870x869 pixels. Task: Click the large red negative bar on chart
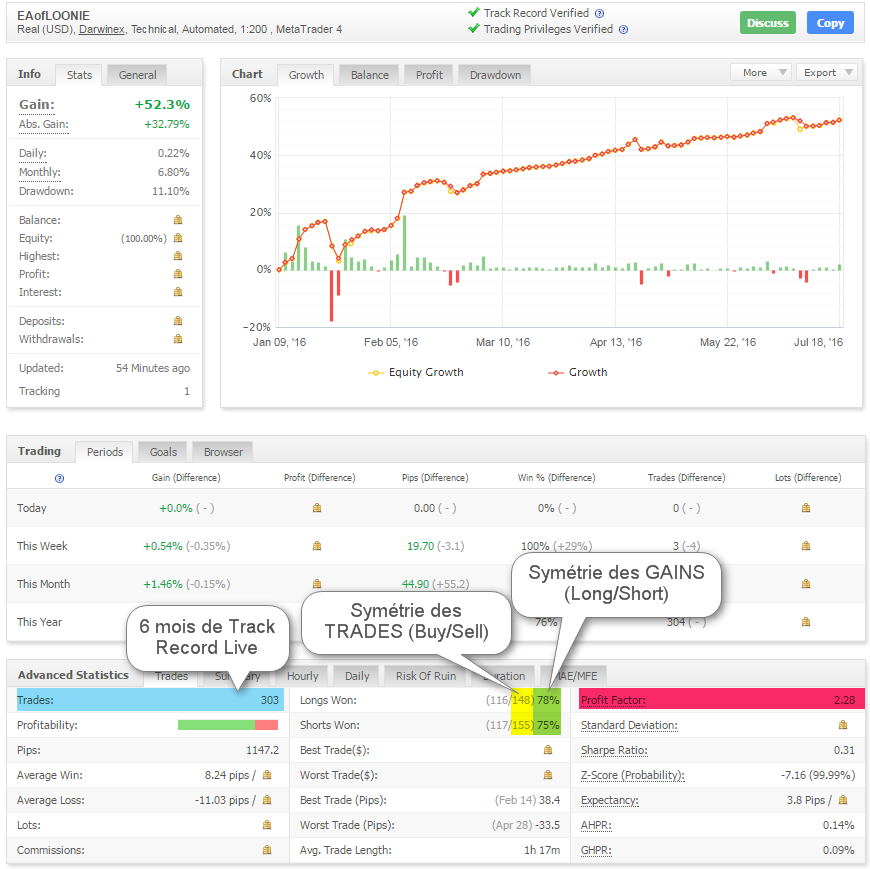(x=332, y=295)
